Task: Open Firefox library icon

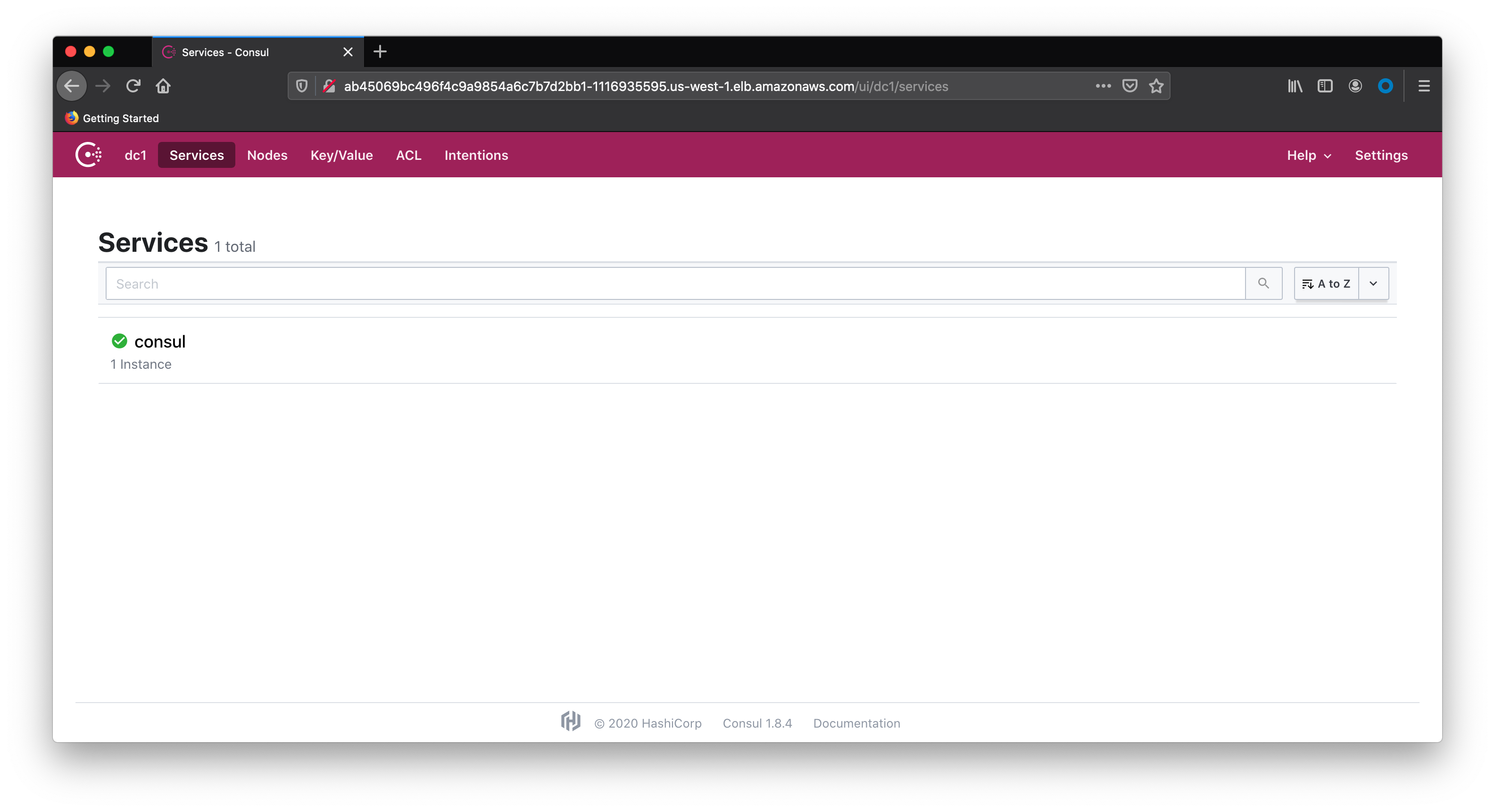Action: (1295, 86)
